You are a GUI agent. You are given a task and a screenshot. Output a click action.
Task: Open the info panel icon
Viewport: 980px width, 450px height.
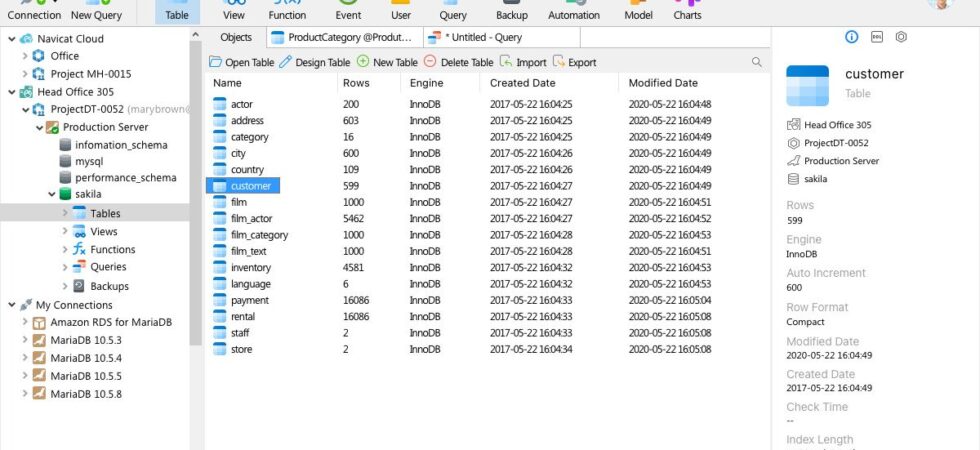tap(851, 37)
